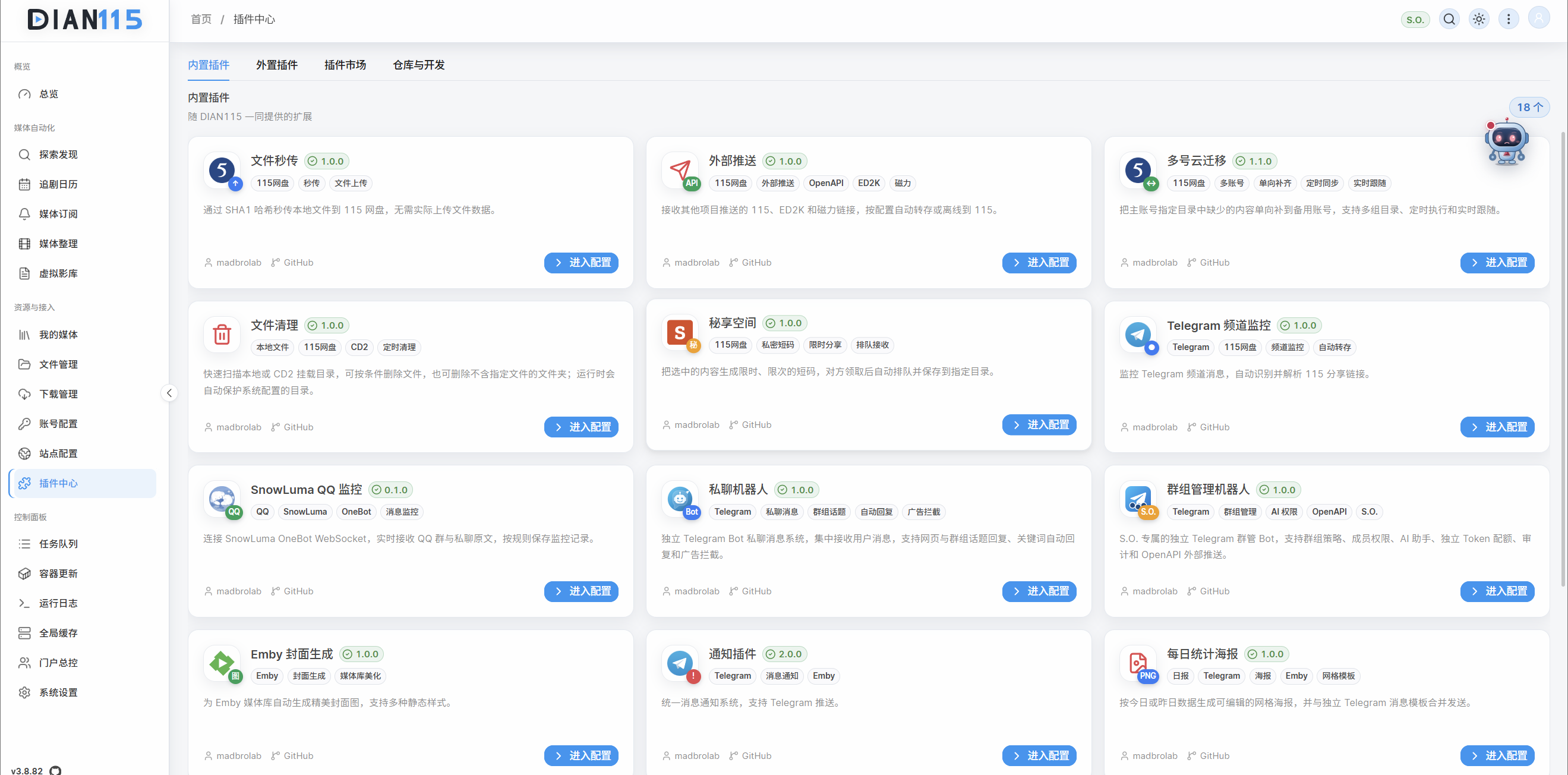
Task: Click the 每日统计海报 PNG icon
Action: pos(1138,664)
